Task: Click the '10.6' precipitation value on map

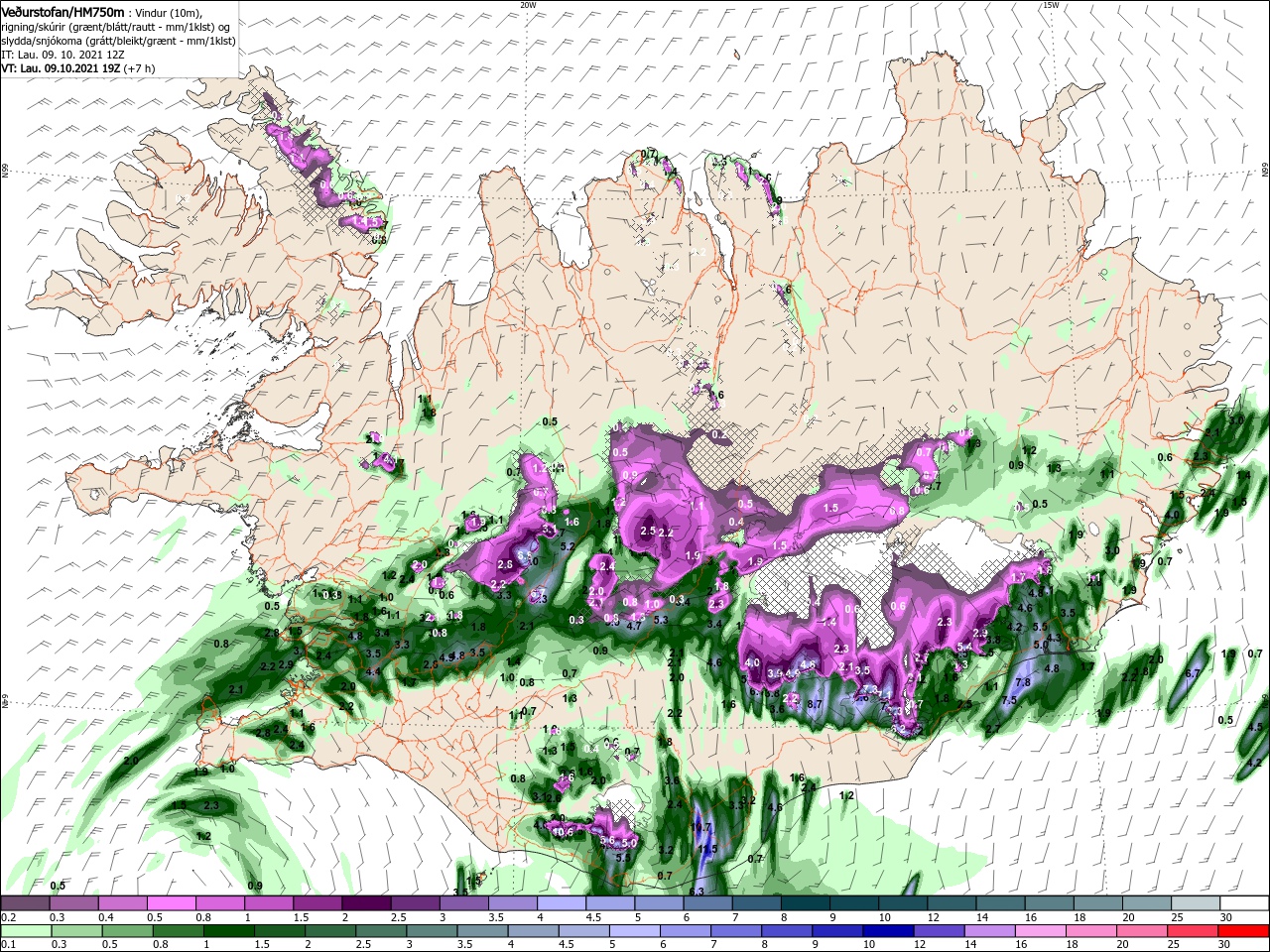Action: point(563,833)
